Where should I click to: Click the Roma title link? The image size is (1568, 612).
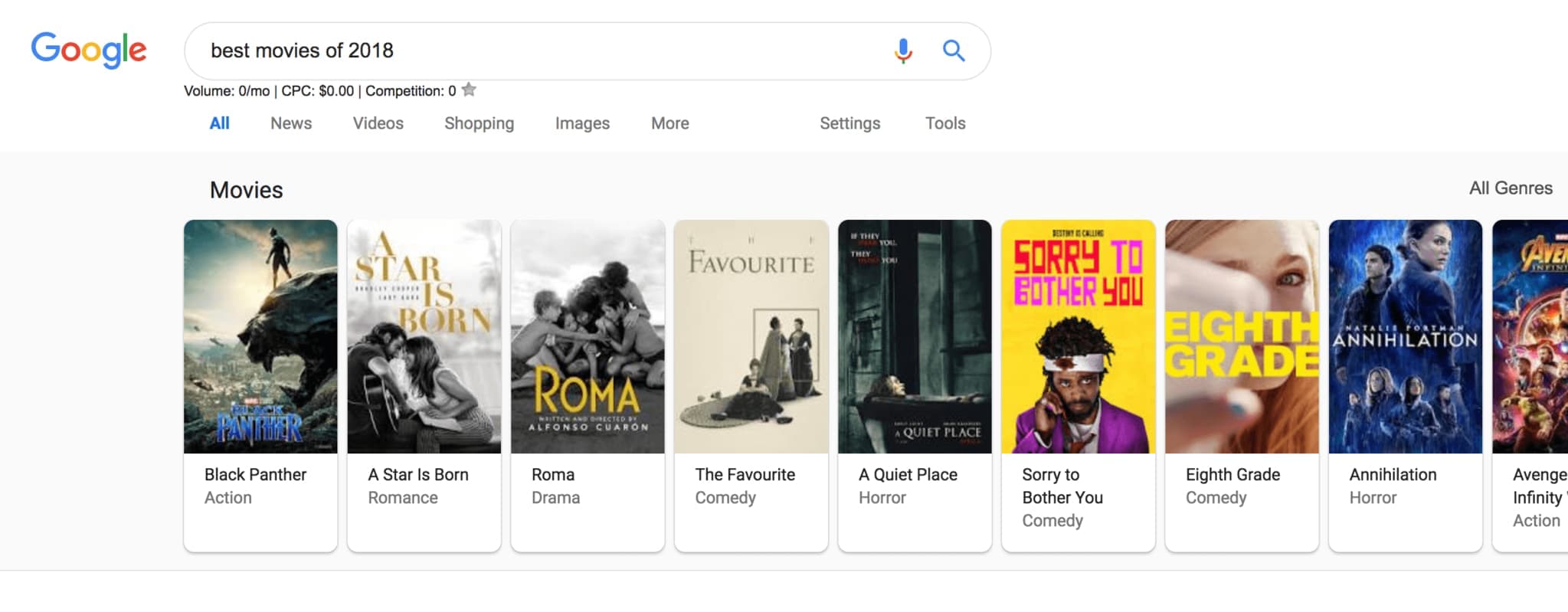tap(553, 475)
